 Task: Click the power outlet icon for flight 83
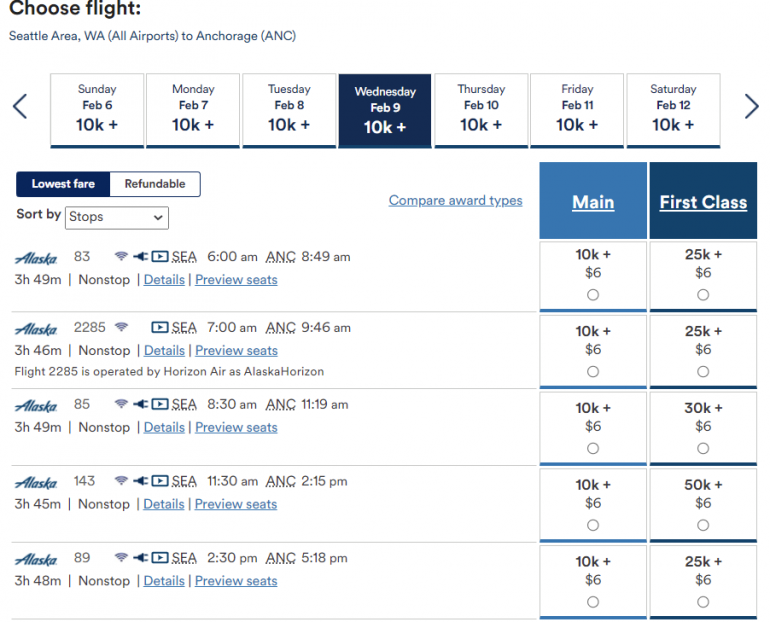140,257
